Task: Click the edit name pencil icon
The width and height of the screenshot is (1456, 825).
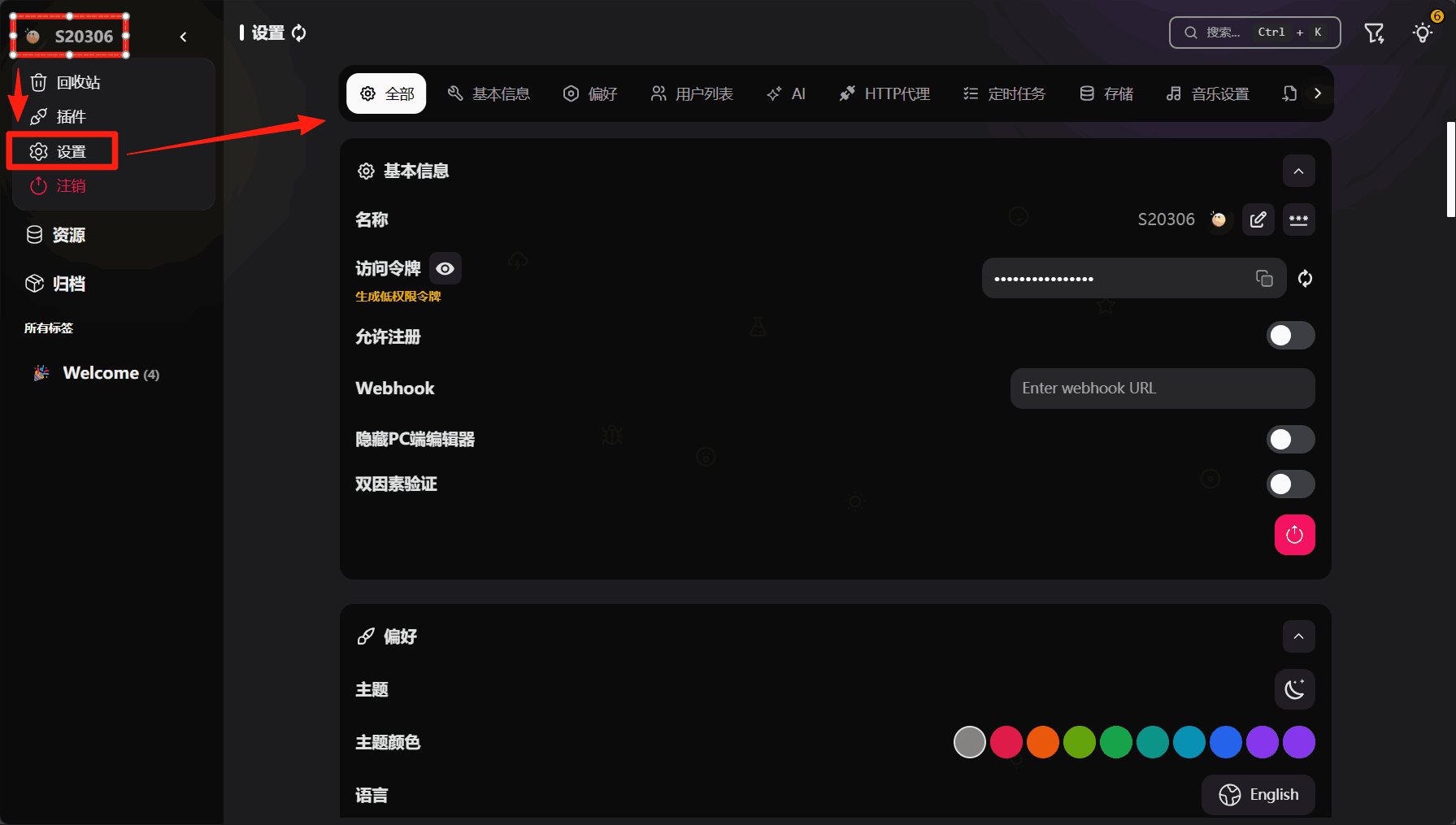Action: [x=1258, y=219]
